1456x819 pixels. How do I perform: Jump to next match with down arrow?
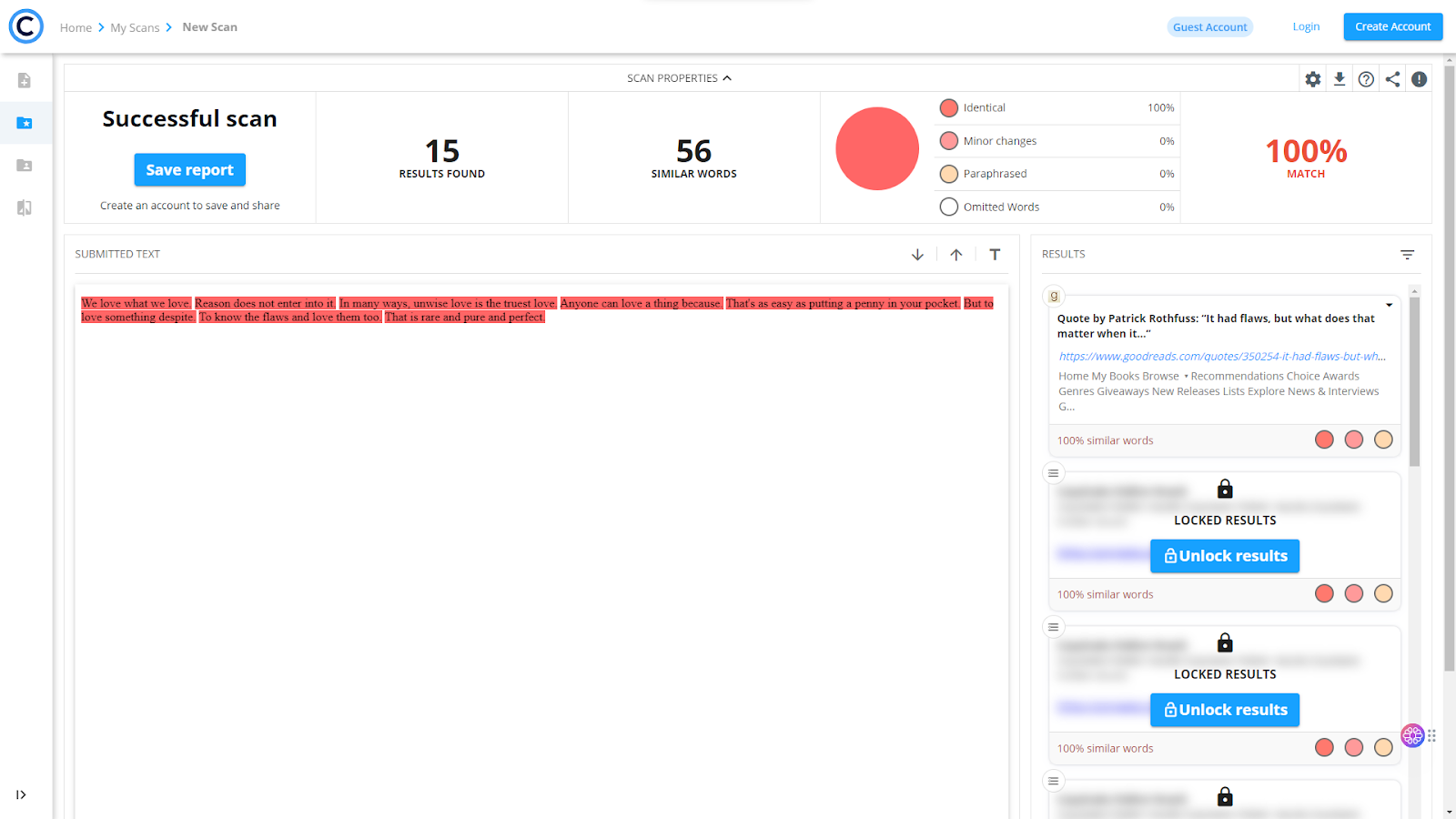pyautogui.click(x=917, y=255)
